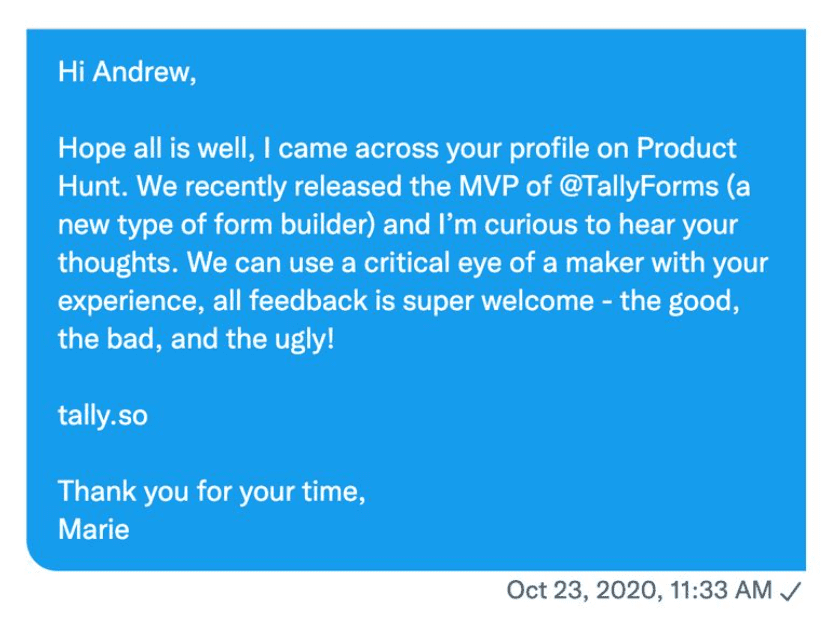826x628 pixels.
Task: Click the sent checkmark icon
Action: tap(790, 591)
